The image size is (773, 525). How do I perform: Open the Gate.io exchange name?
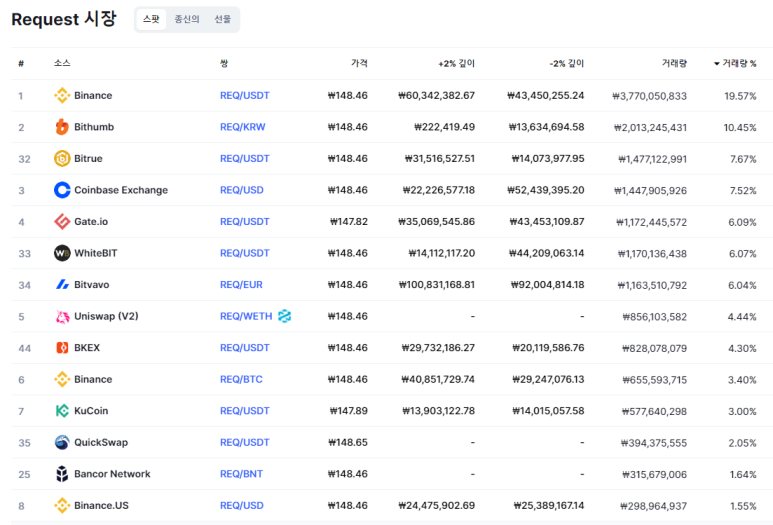click(91, 221)
